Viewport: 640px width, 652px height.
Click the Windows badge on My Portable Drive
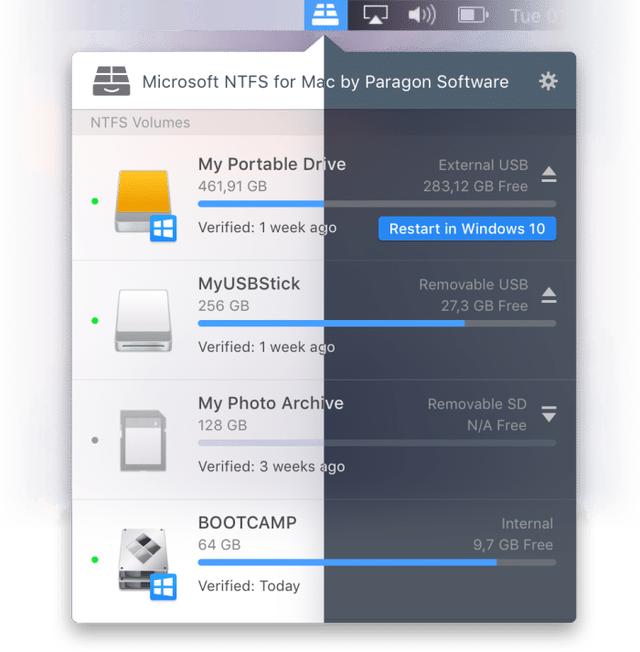pos(163,228)
